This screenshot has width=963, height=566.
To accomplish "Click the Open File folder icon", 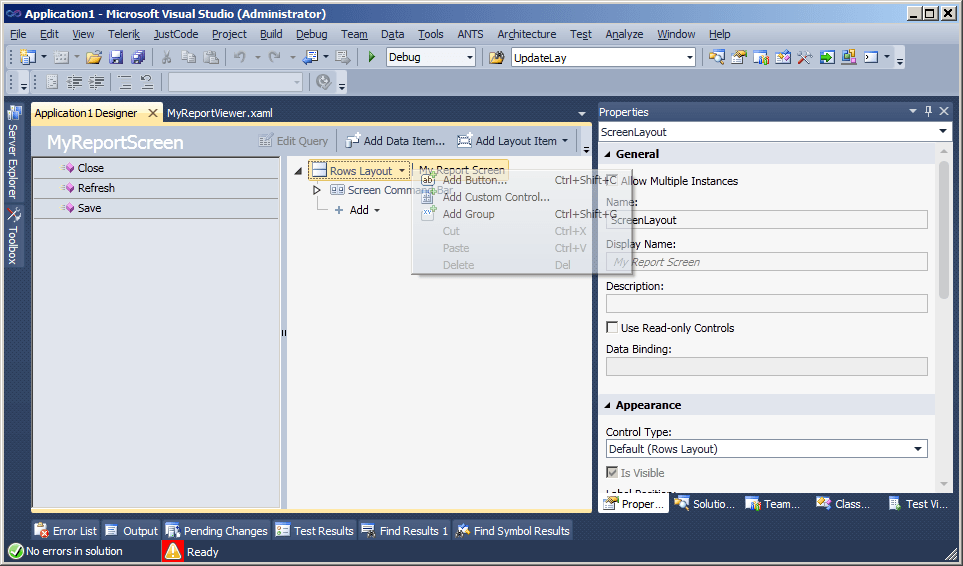I will pyautogui.click(x=94, y=58).
